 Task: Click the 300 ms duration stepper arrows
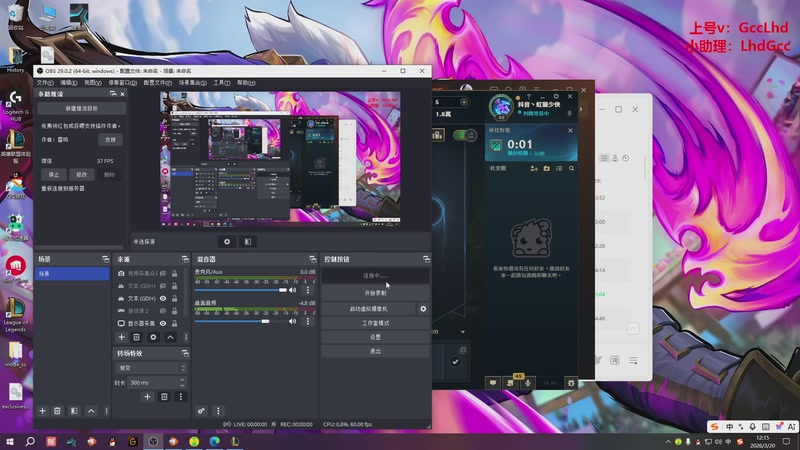pyautogui.click(x=182, y=382)
